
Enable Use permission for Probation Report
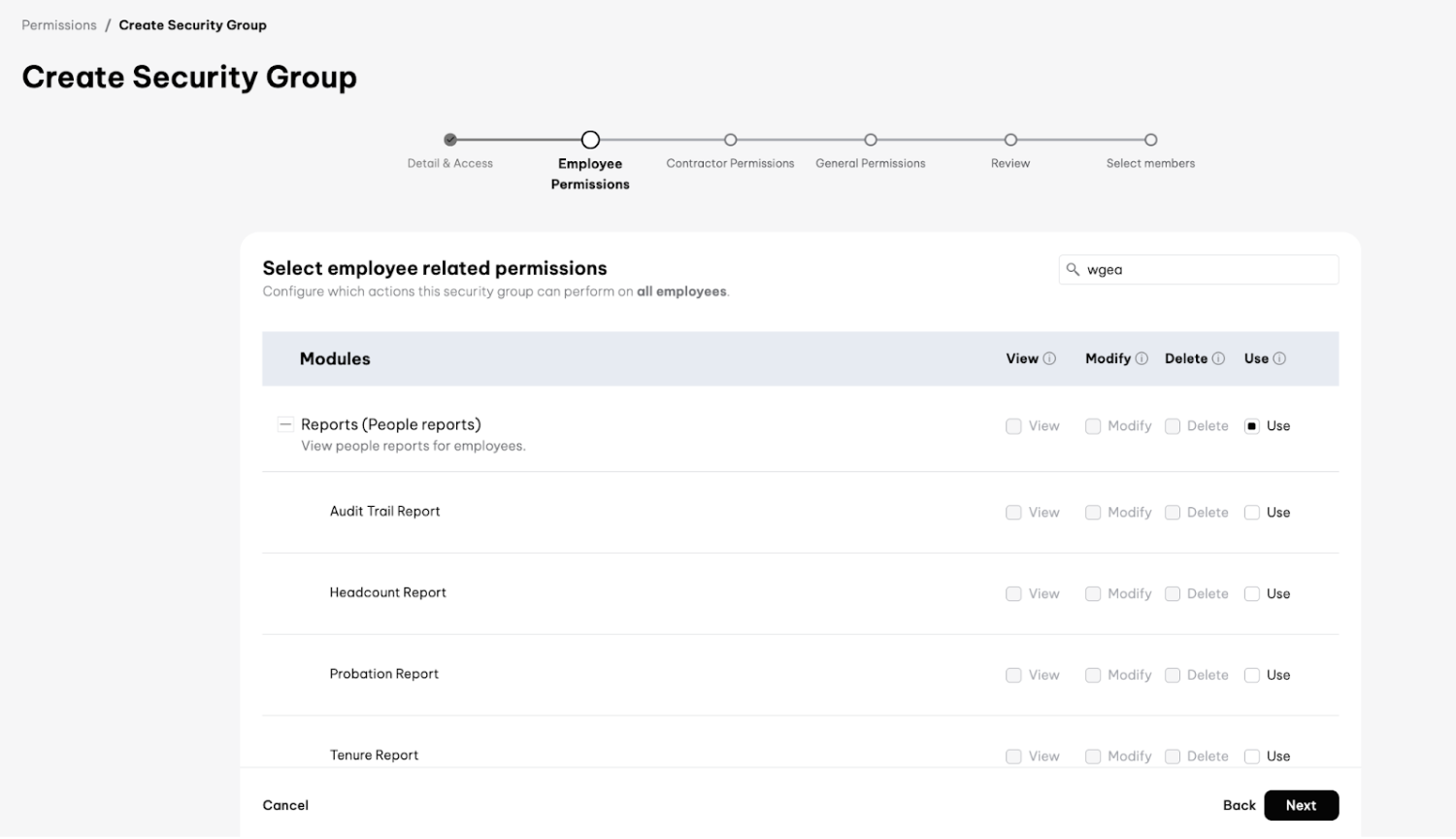tap(1252, 676)
